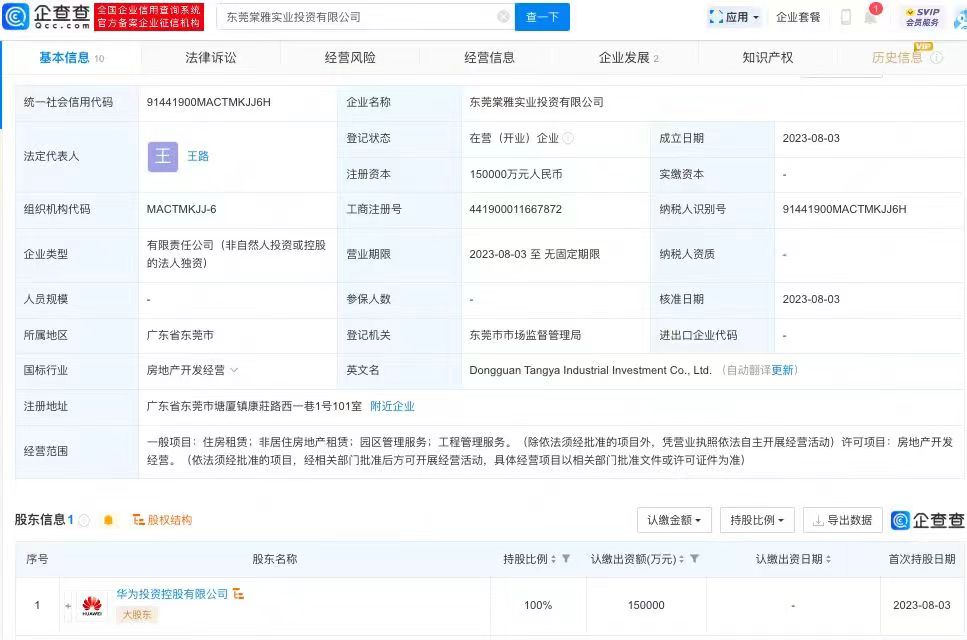Click 更新 next to 自动翻译
Screen dimensions: 967x640
coord(782,370)
